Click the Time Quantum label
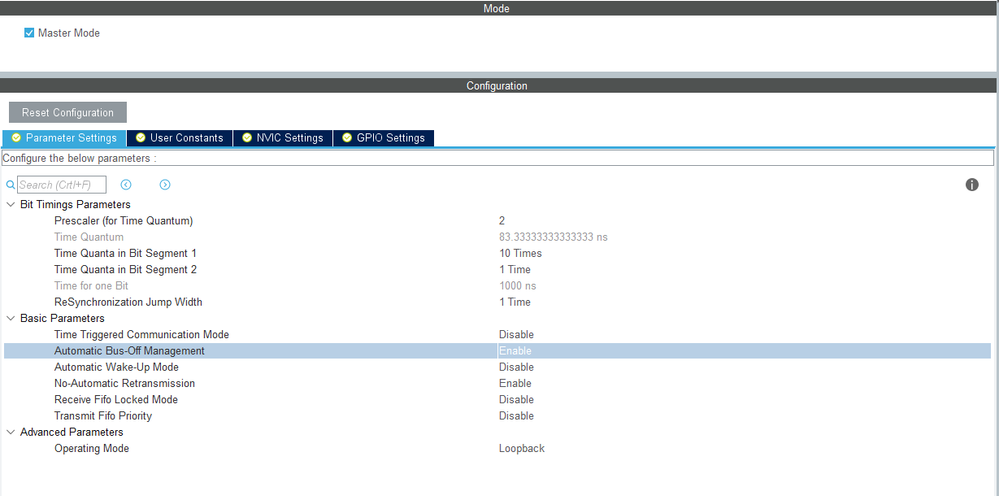 (x=89, y=237)
